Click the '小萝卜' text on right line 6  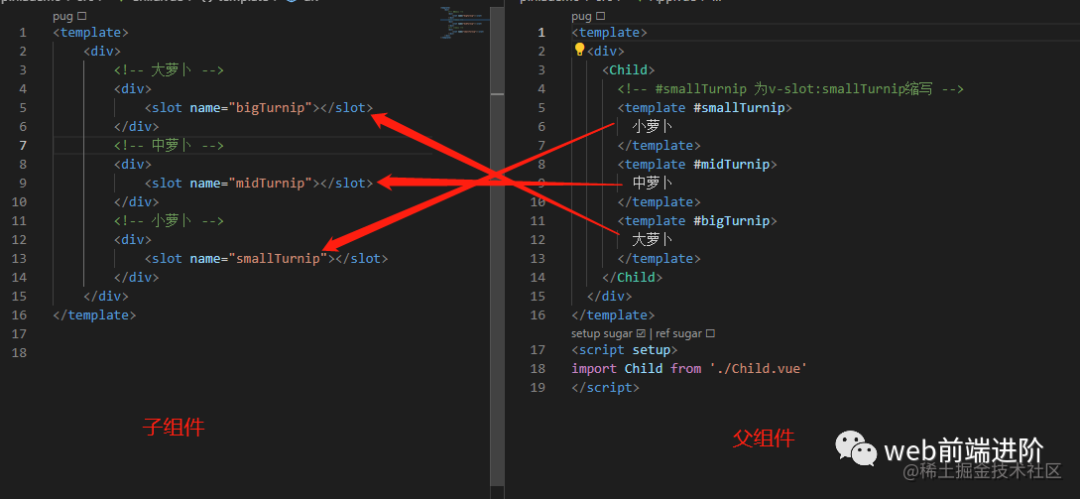click(652, 127)
